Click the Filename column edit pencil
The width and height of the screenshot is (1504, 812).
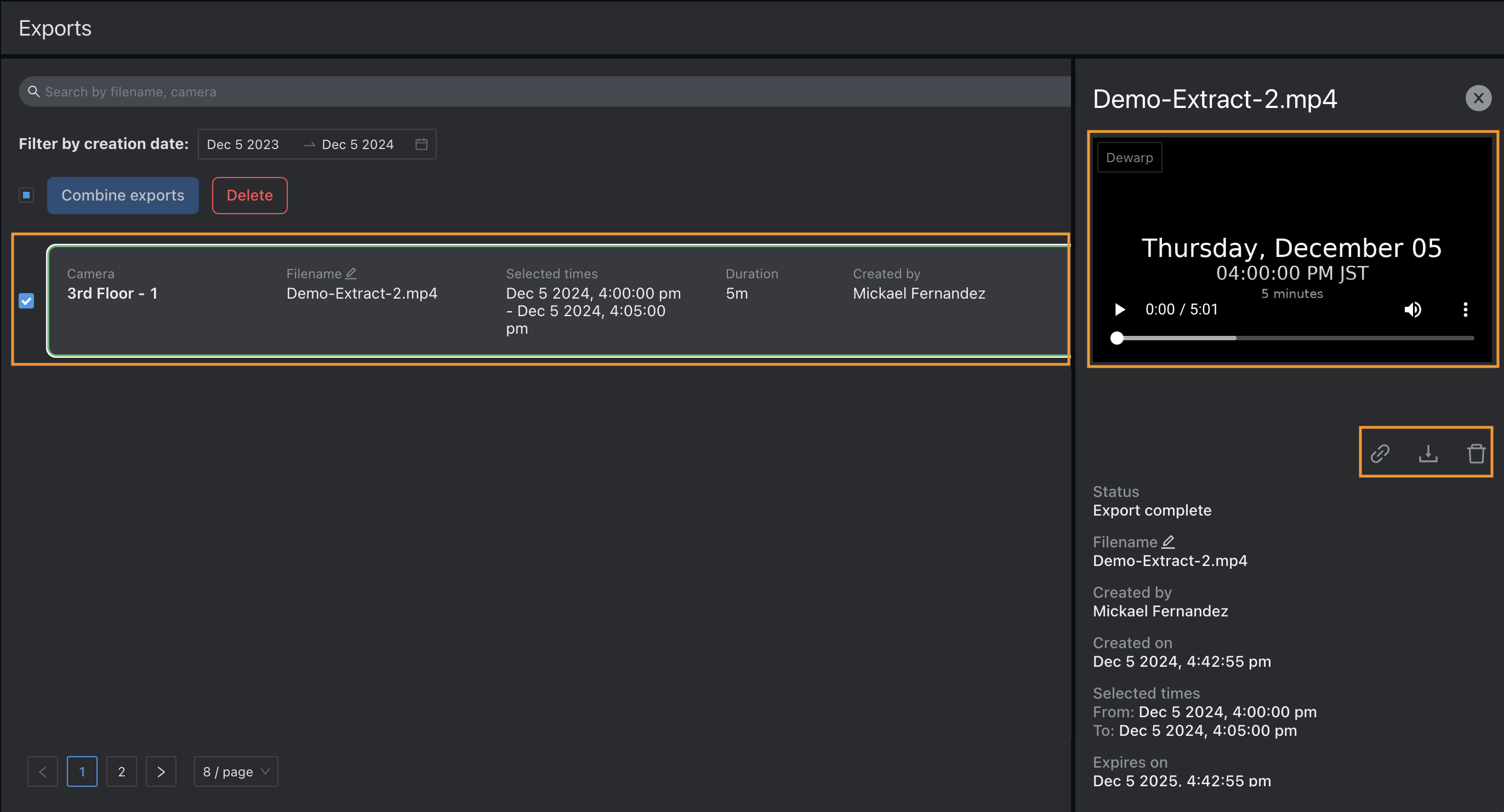click(x=351, y=273)
